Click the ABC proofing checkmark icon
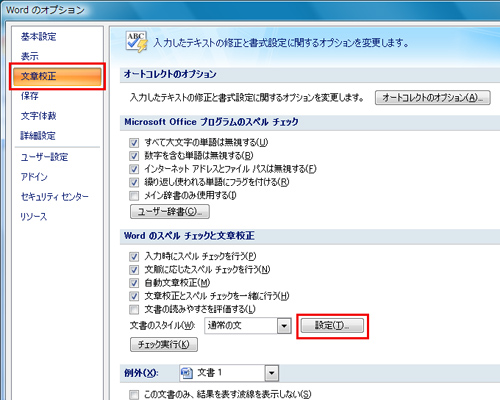Image resolution: width=500 pixels, height=400 pixels. (136, 42)
